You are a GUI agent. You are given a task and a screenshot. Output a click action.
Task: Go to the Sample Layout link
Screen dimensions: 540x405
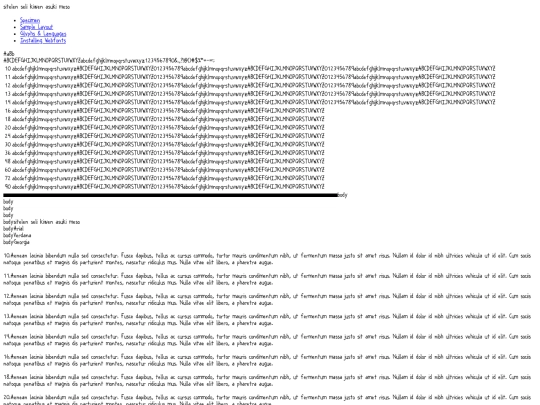(36, 27)
